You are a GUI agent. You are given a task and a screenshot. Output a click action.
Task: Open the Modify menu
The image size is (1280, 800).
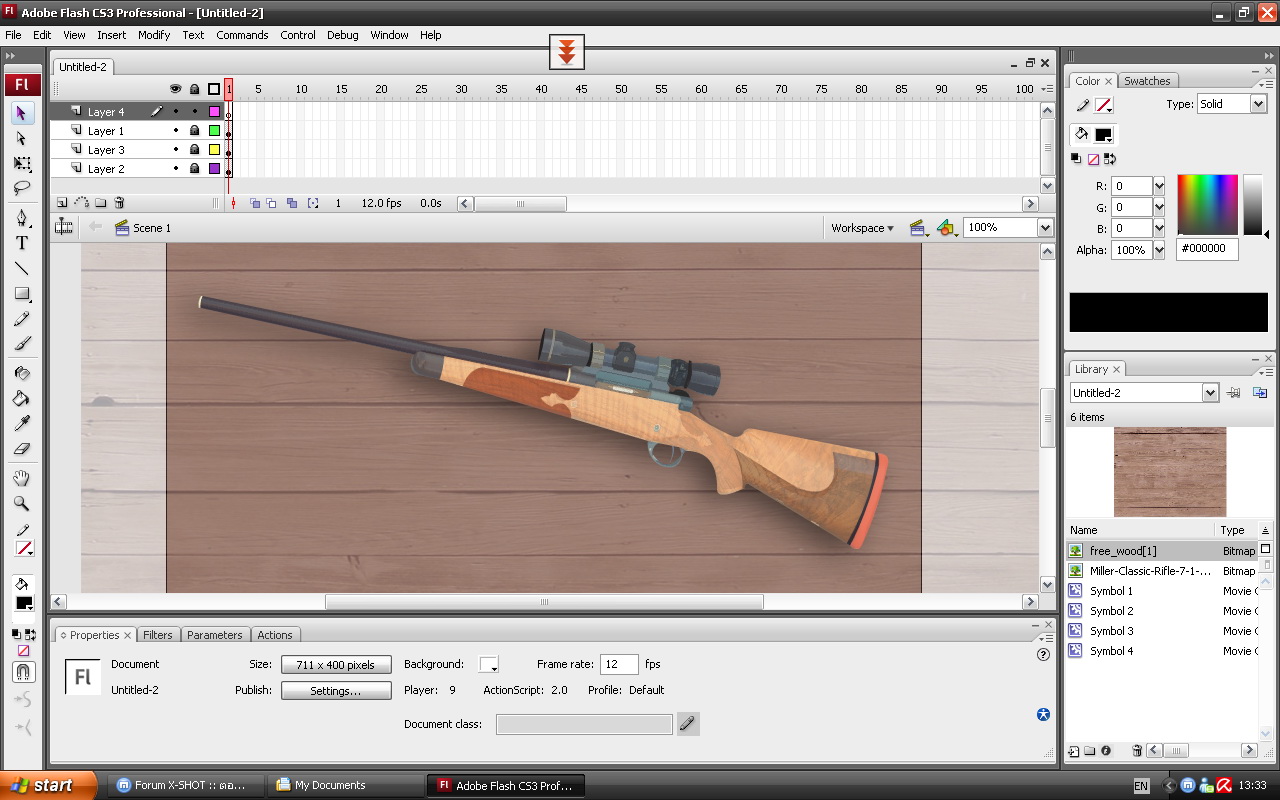pyautogui.click(x=154, y=35)
